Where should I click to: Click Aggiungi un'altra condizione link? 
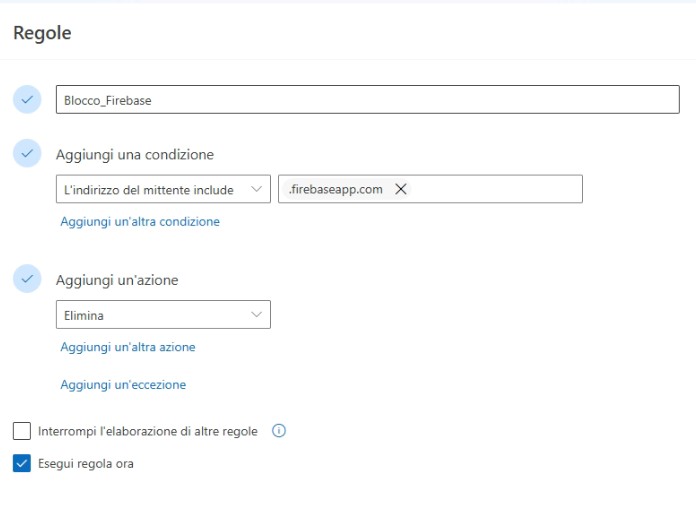[x=140, y=221]
